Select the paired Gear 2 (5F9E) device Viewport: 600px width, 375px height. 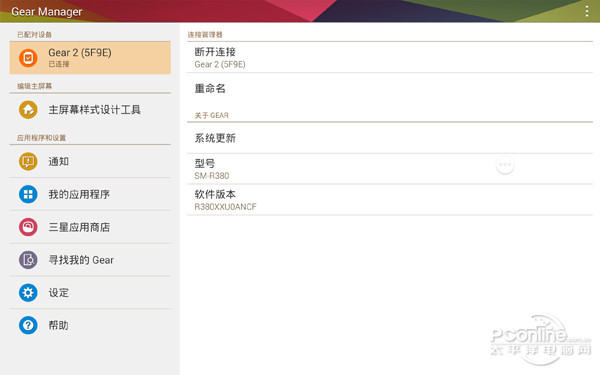[x=90, y=58]
